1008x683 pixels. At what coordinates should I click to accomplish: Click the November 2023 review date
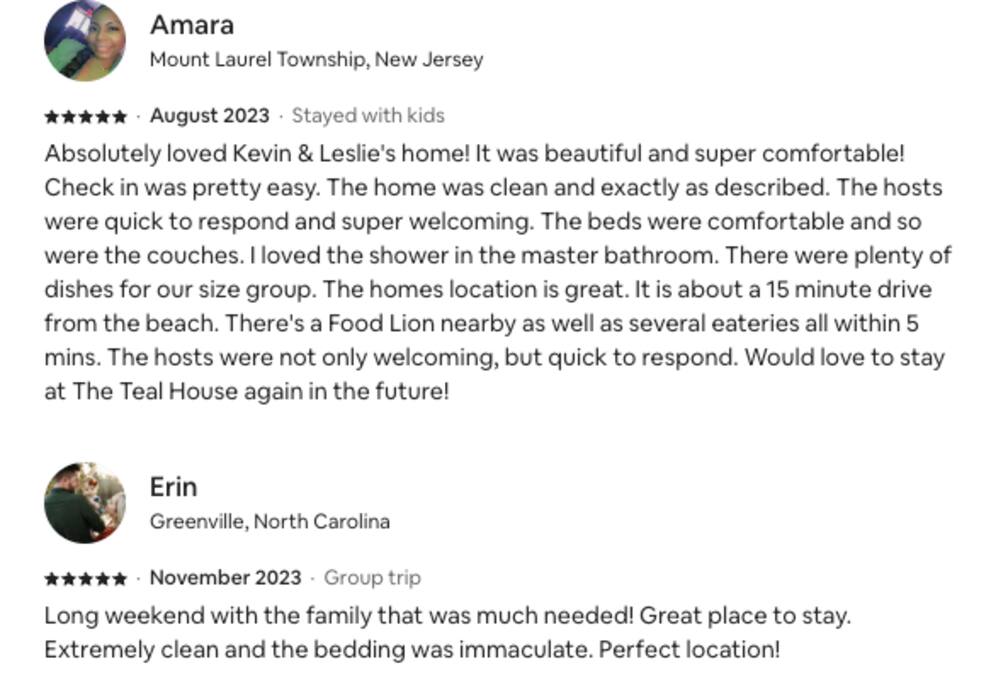(225, 578)
